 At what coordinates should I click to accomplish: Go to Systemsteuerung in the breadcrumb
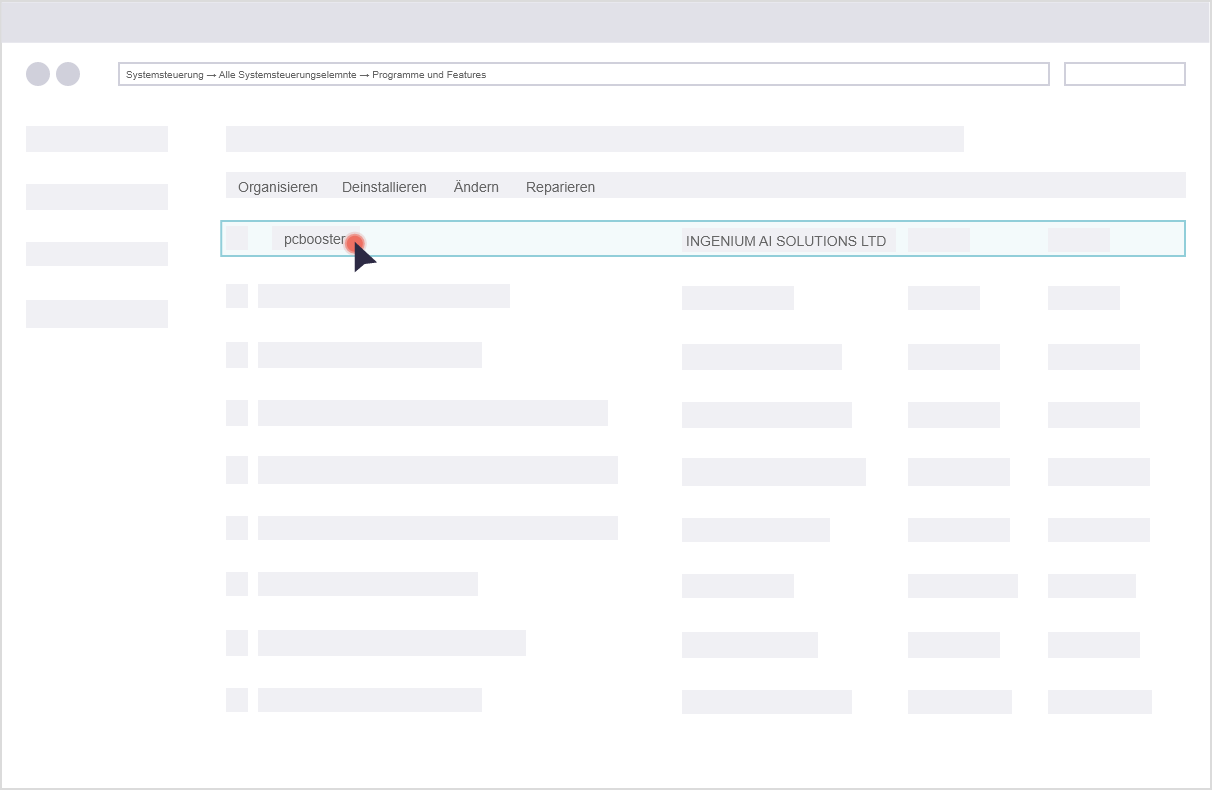[x=165, y=75]
